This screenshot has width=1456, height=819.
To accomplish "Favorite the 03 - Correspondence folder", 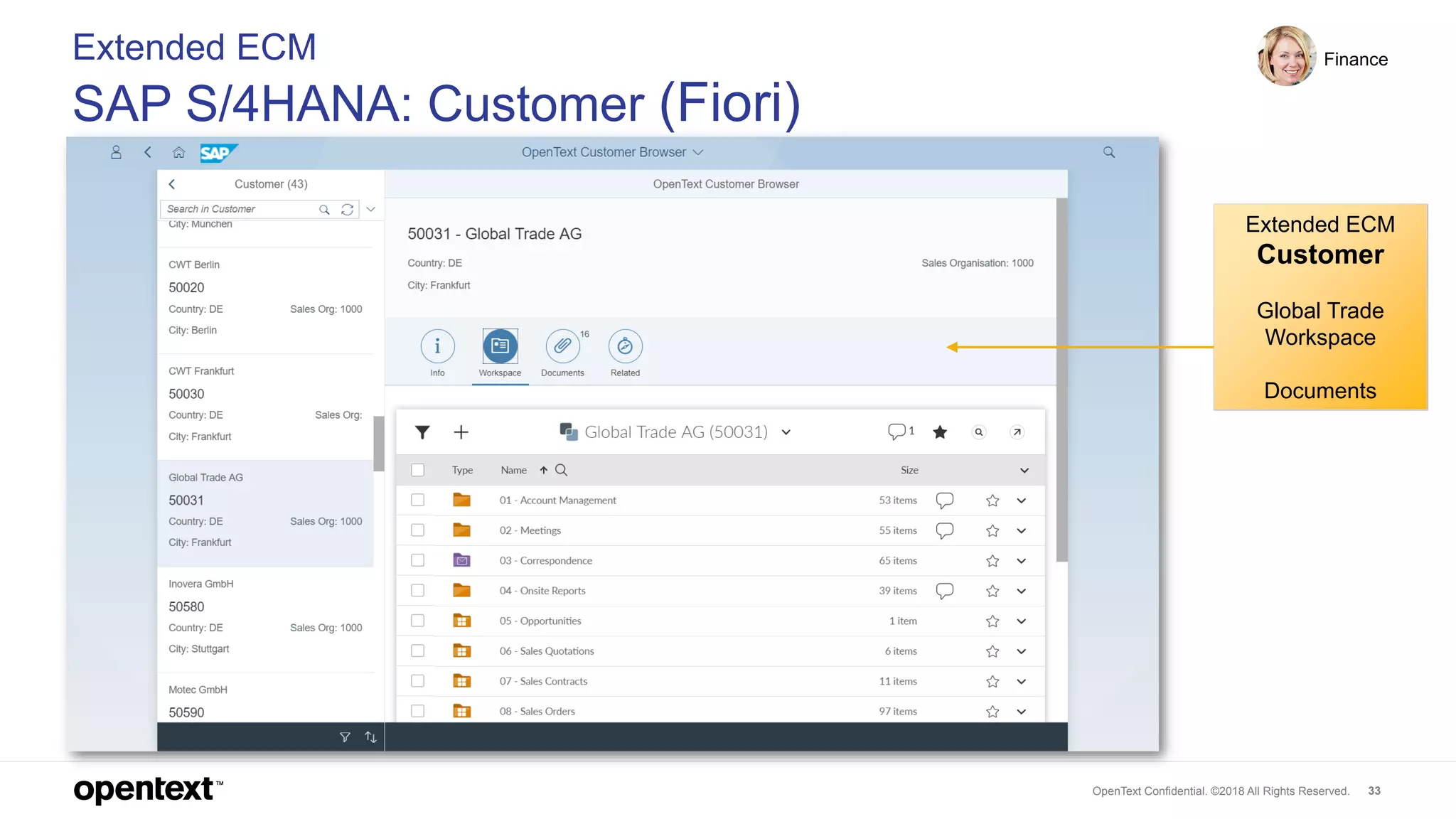I will point(992,561).
